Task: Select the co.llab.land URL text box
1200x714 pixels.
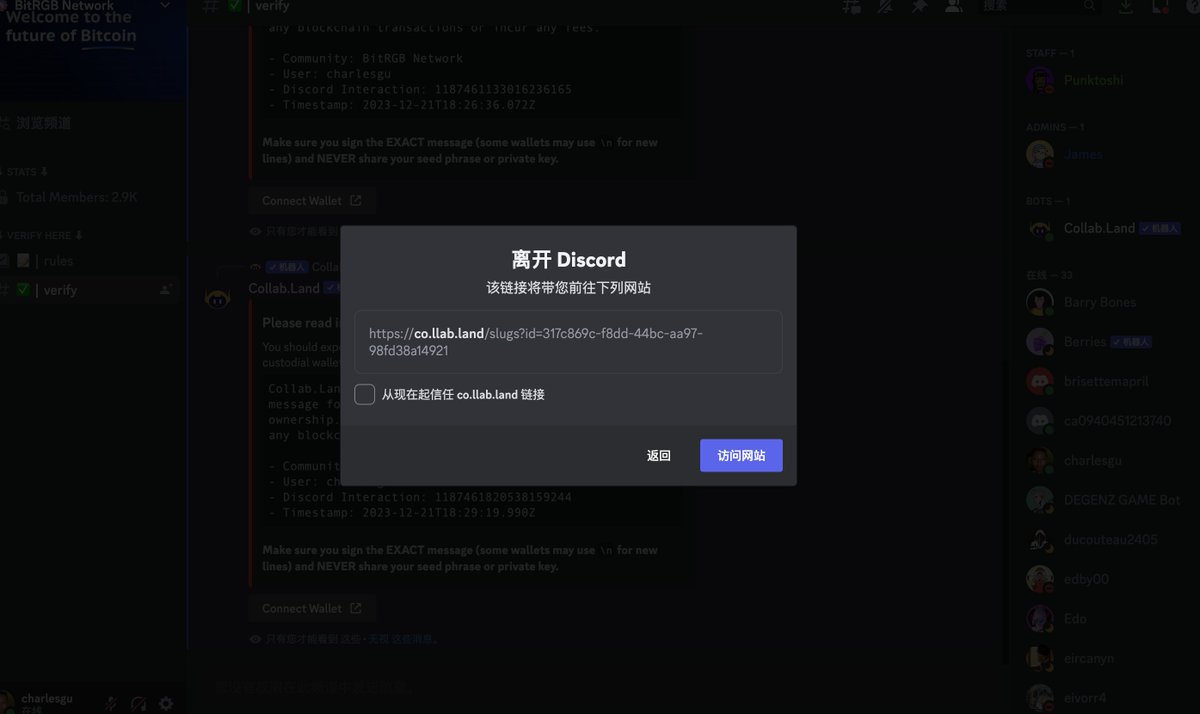Action: tap(568, 342)
